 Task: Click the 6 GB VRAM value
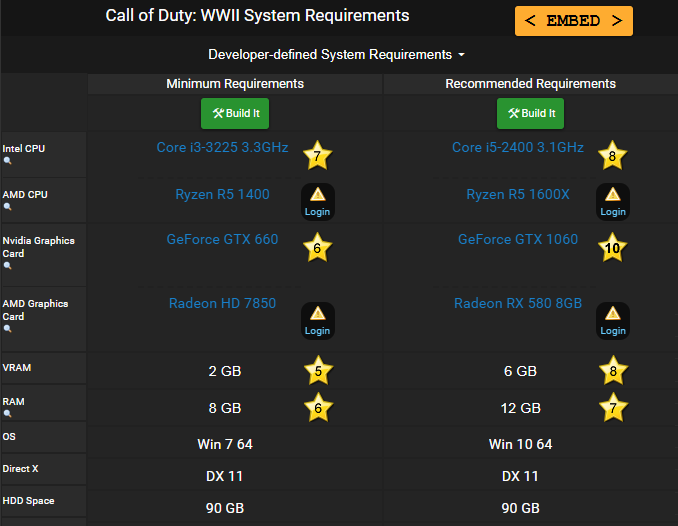point(520,371)
